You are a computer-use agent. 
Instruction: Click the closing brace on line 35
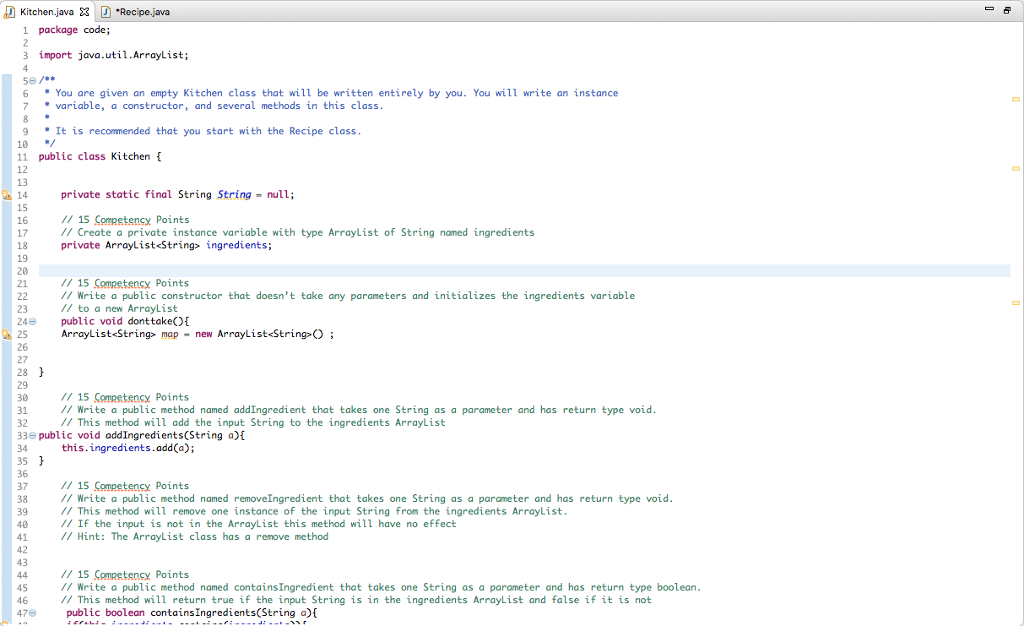[x=41, y=461]
